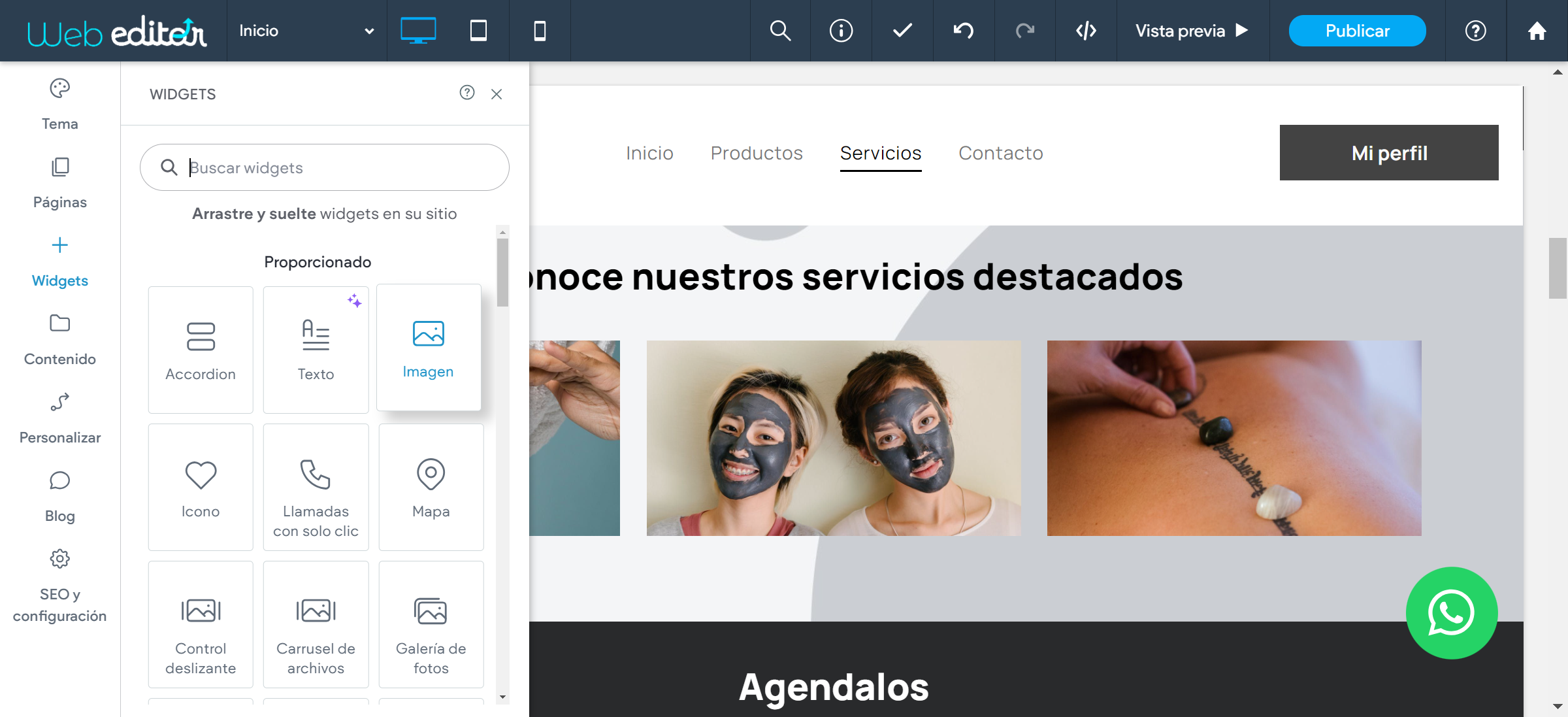Click the WhatsApp chat button
1568x717 pixels.
(x=1452, y=613)
